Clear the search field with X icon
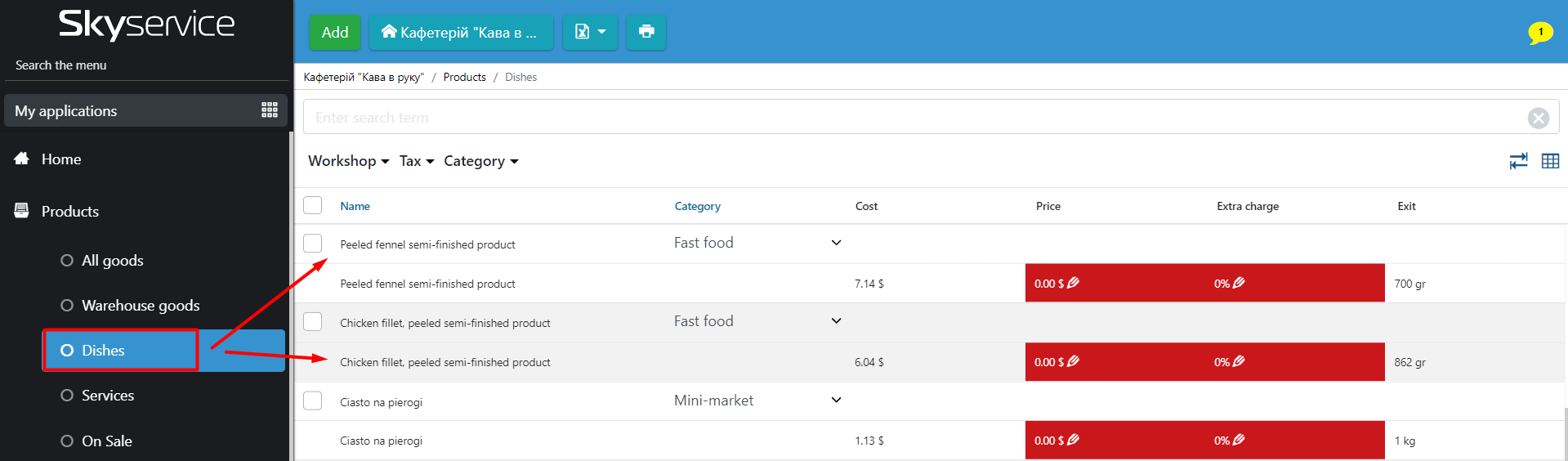The height and width of the screenshot is (461, 1568). [1538, 118]
